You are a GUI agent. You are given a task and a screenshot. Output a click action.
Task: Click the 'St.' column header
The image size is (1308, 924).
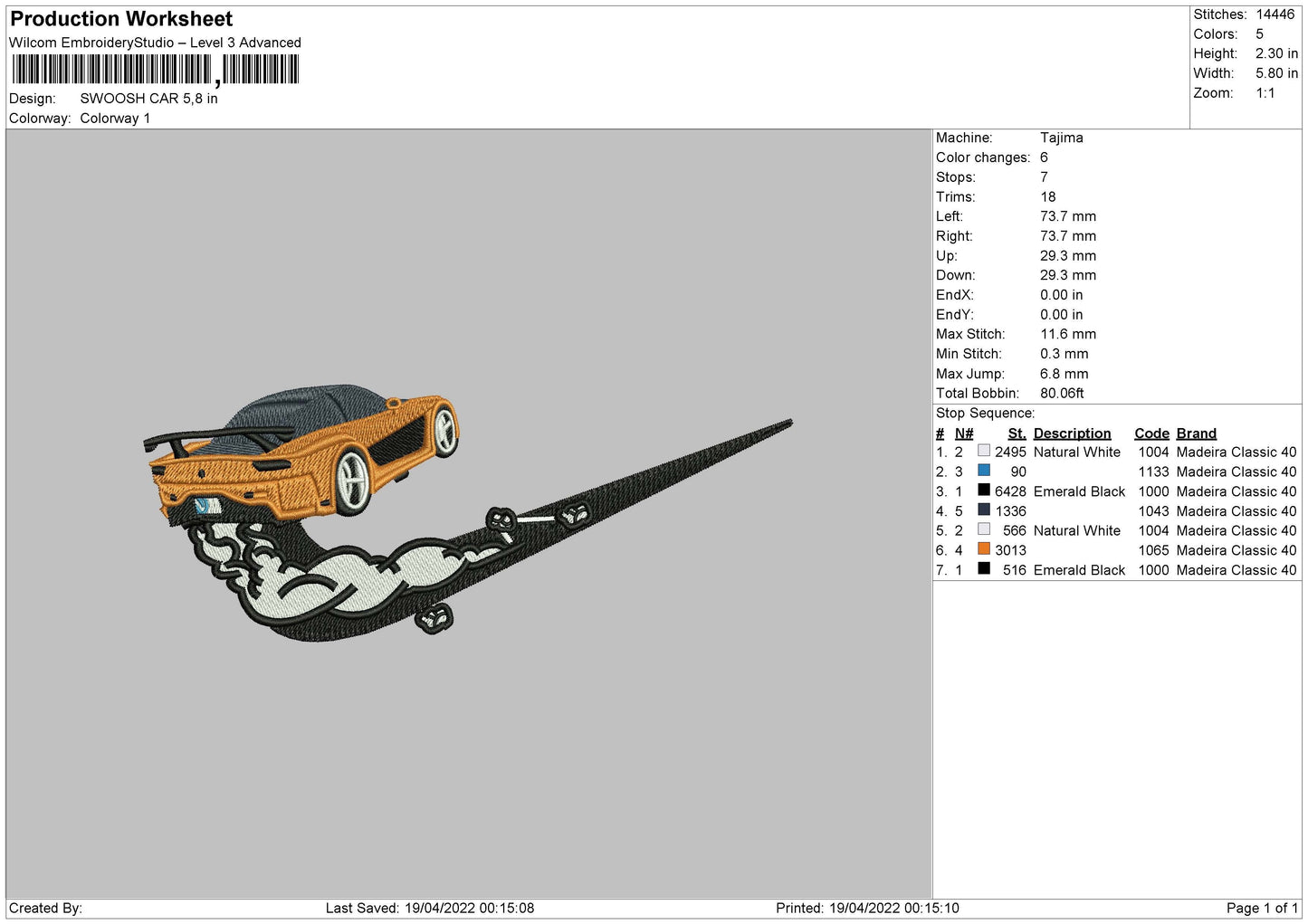tap(1017, 433)
